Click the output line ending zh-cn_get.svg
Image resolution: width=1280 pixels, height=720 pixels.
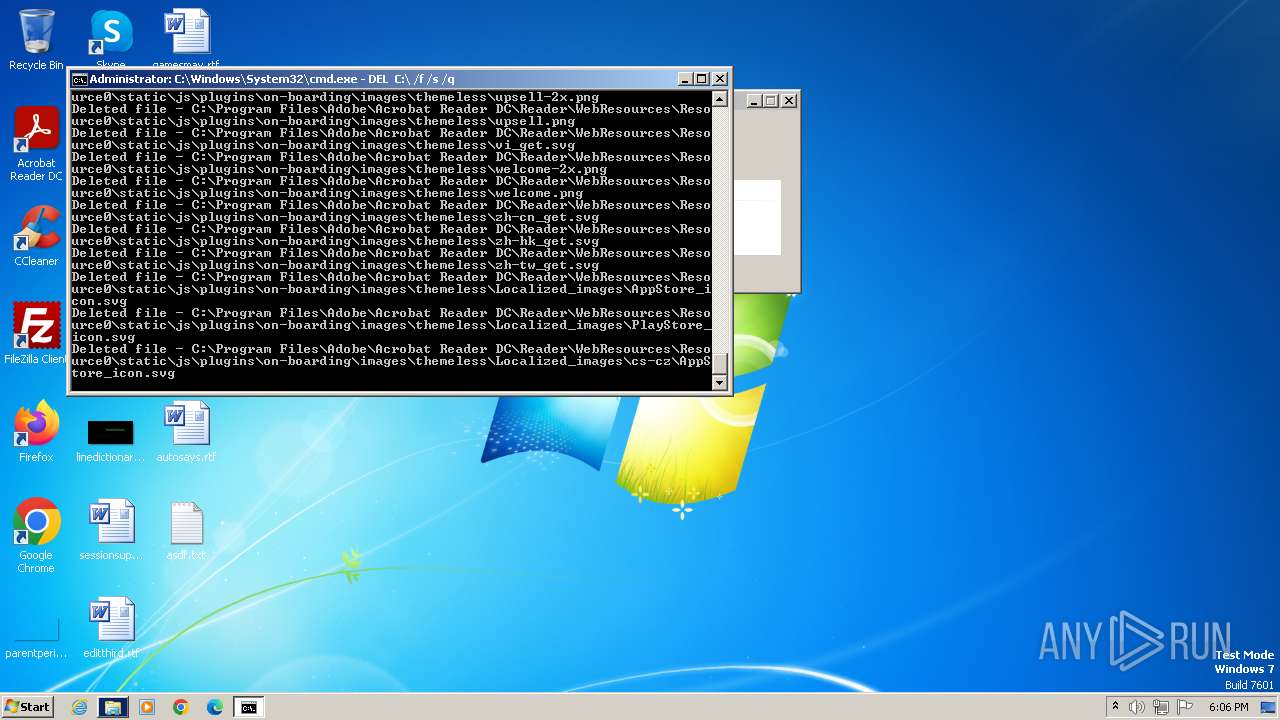[x=335, y=217]
